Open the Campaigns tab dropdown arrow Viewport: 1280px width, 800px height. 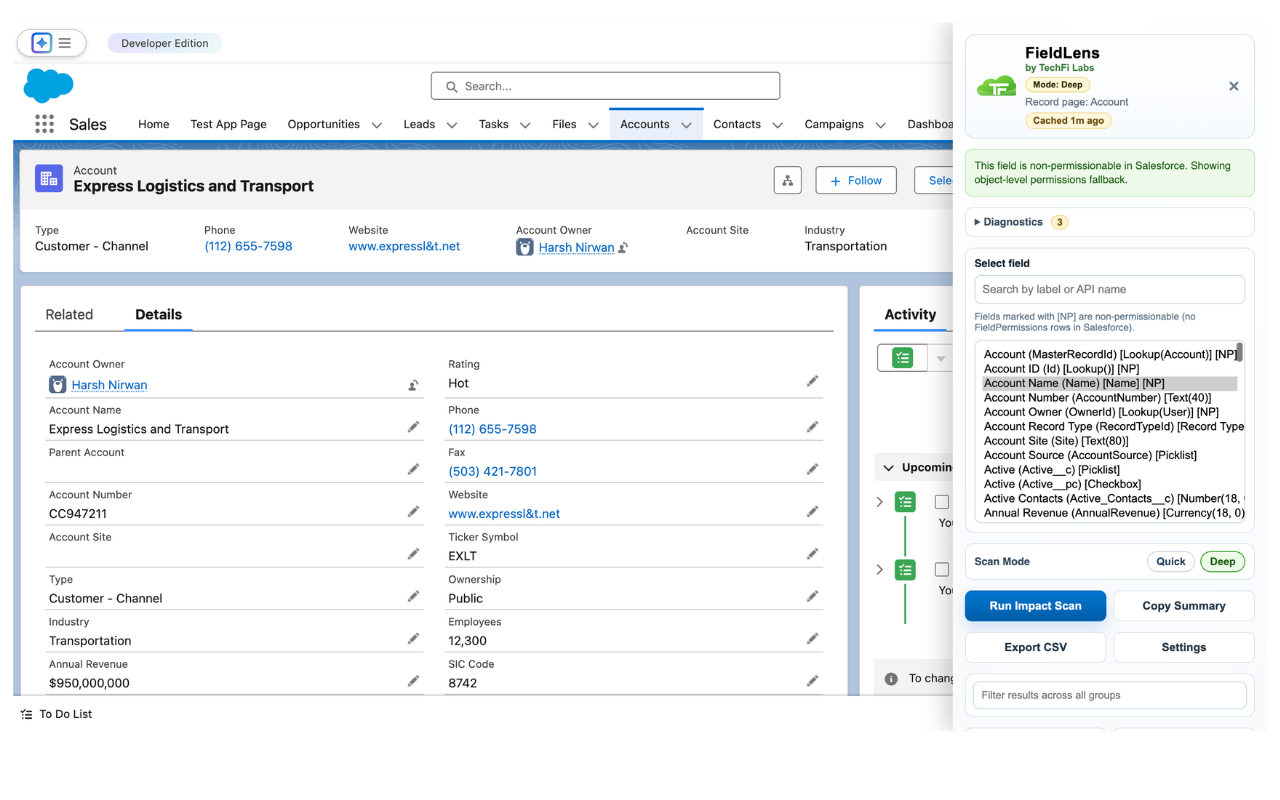(x=881, y=125)
